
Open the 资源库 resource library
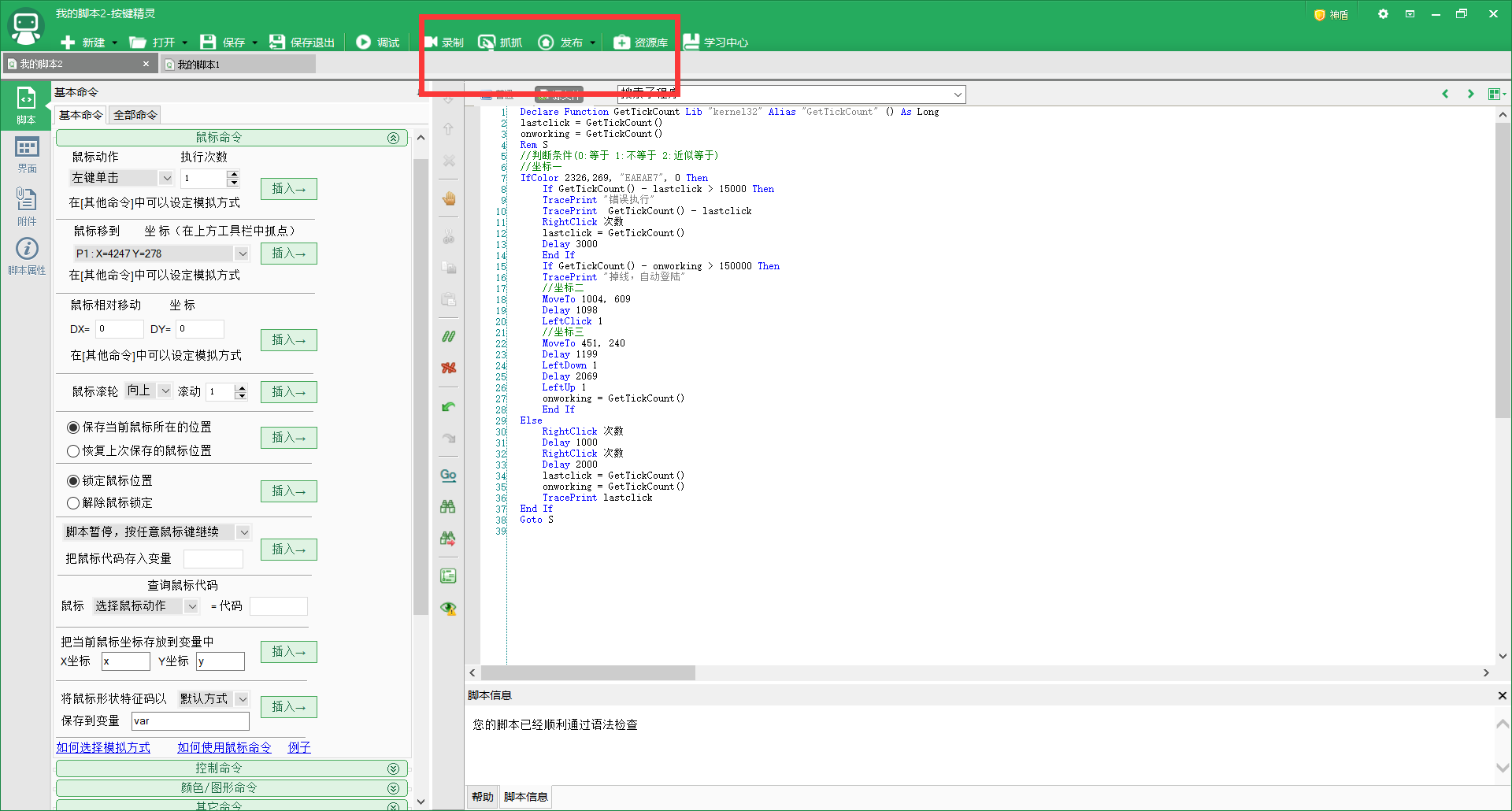[641, 43]
